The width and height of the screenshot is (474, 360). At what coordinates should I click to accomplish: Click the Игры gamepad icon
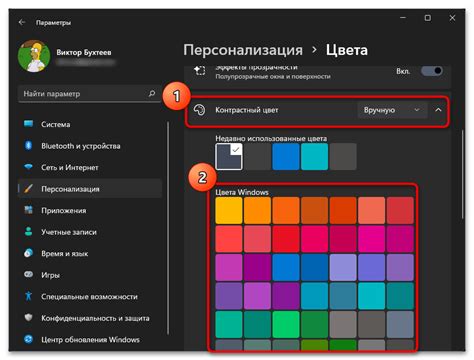click(29, 275)
